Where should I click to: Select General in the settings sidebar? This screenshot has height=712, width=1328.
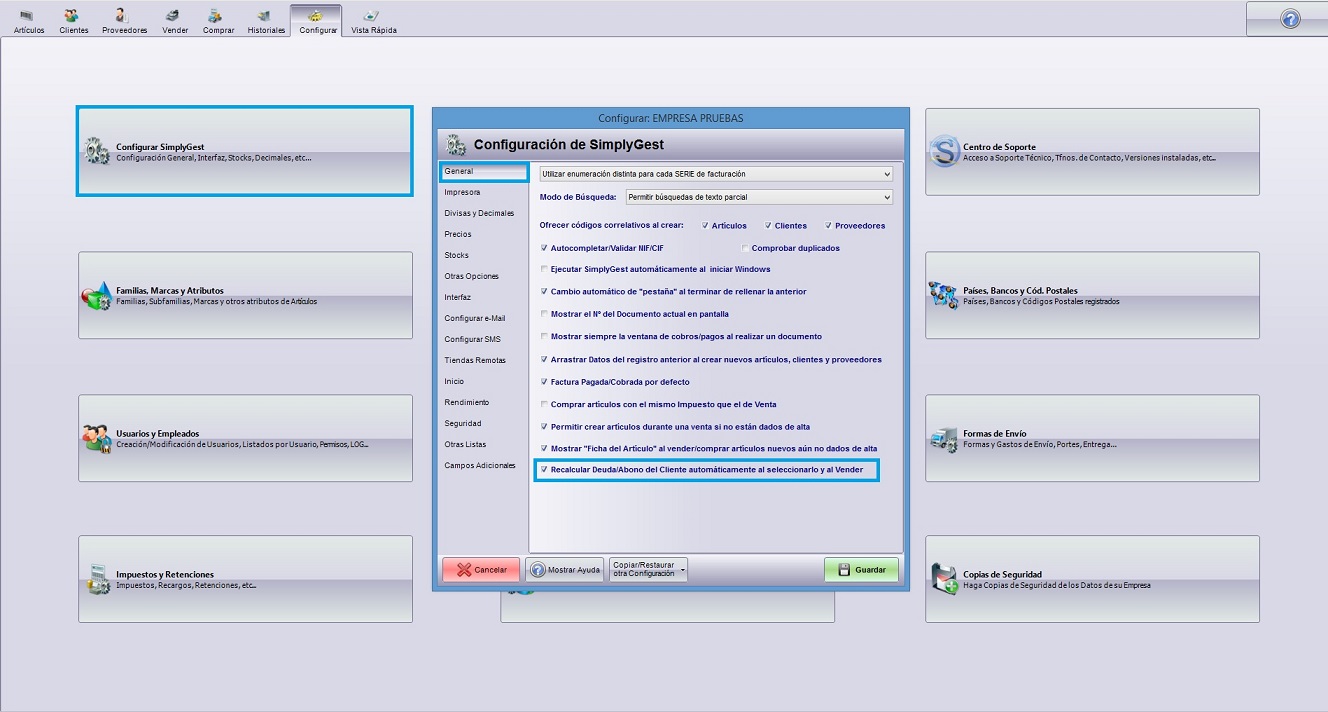click(x=484, y=172)
